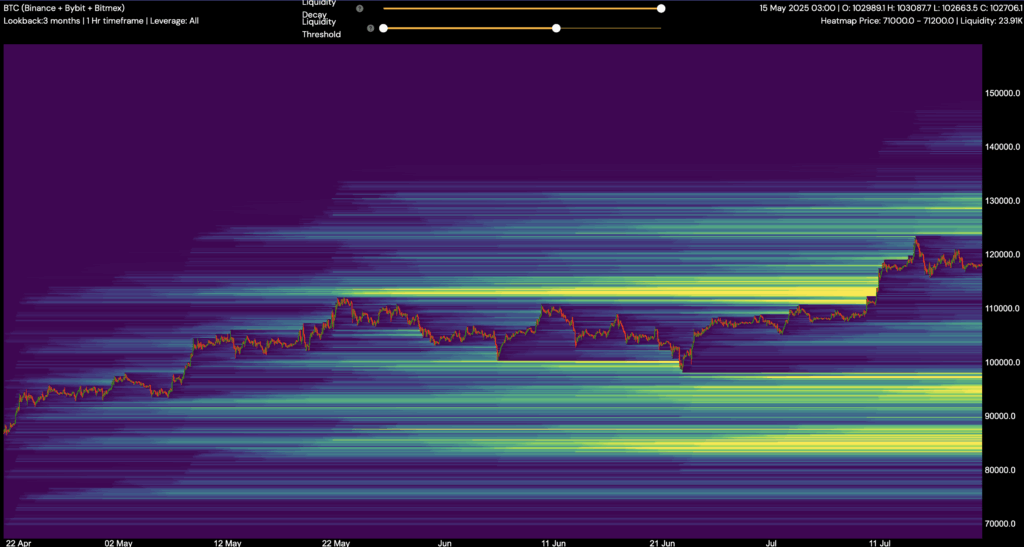Image resolution: width=1024 pixels, height=547 pixels.
Task: Click the 140000.0 price axis label
Action: click(1002, 147)
